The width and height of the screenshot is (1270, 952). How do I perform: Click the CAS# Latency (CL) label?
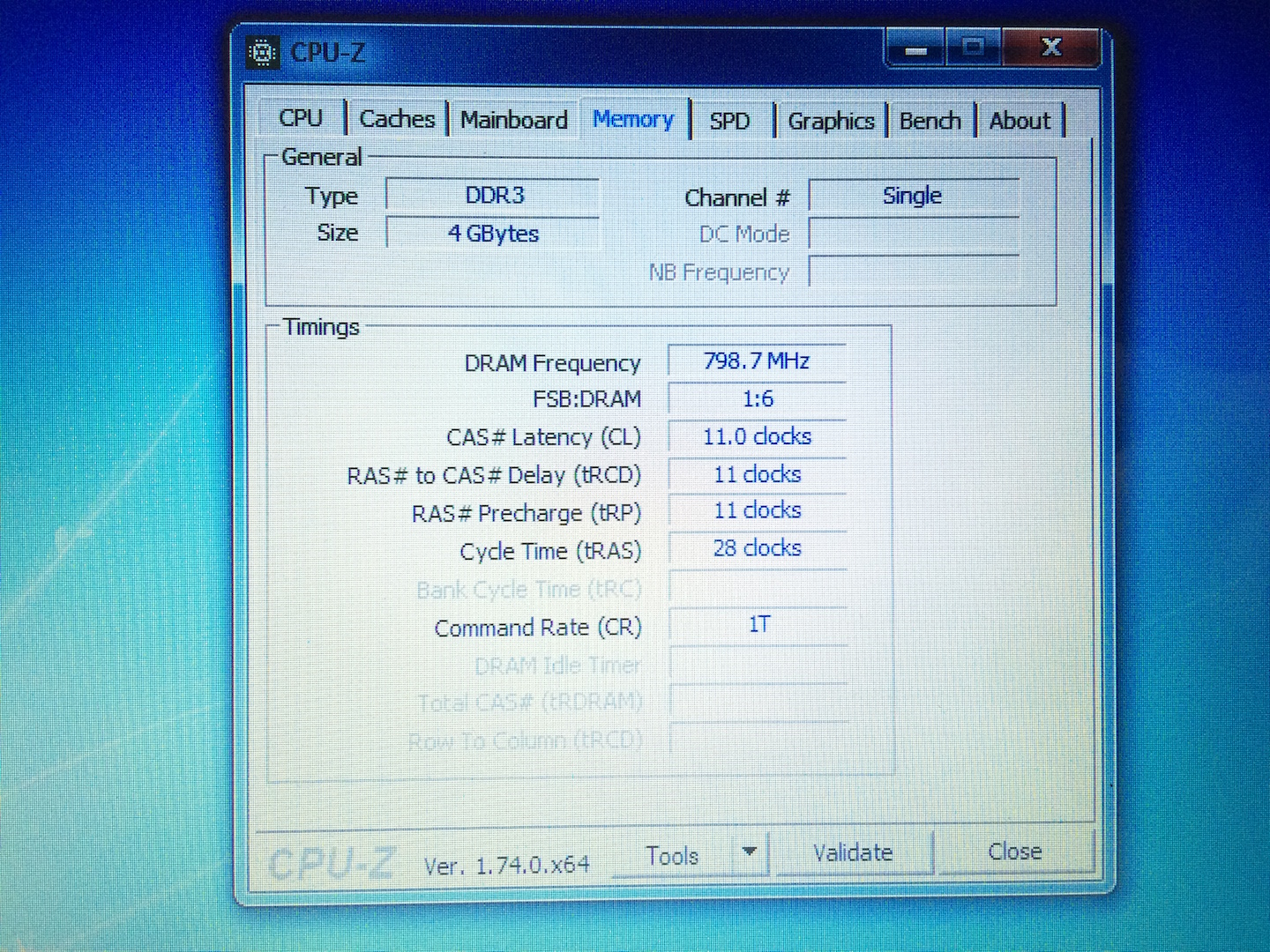tap(543, 437)
